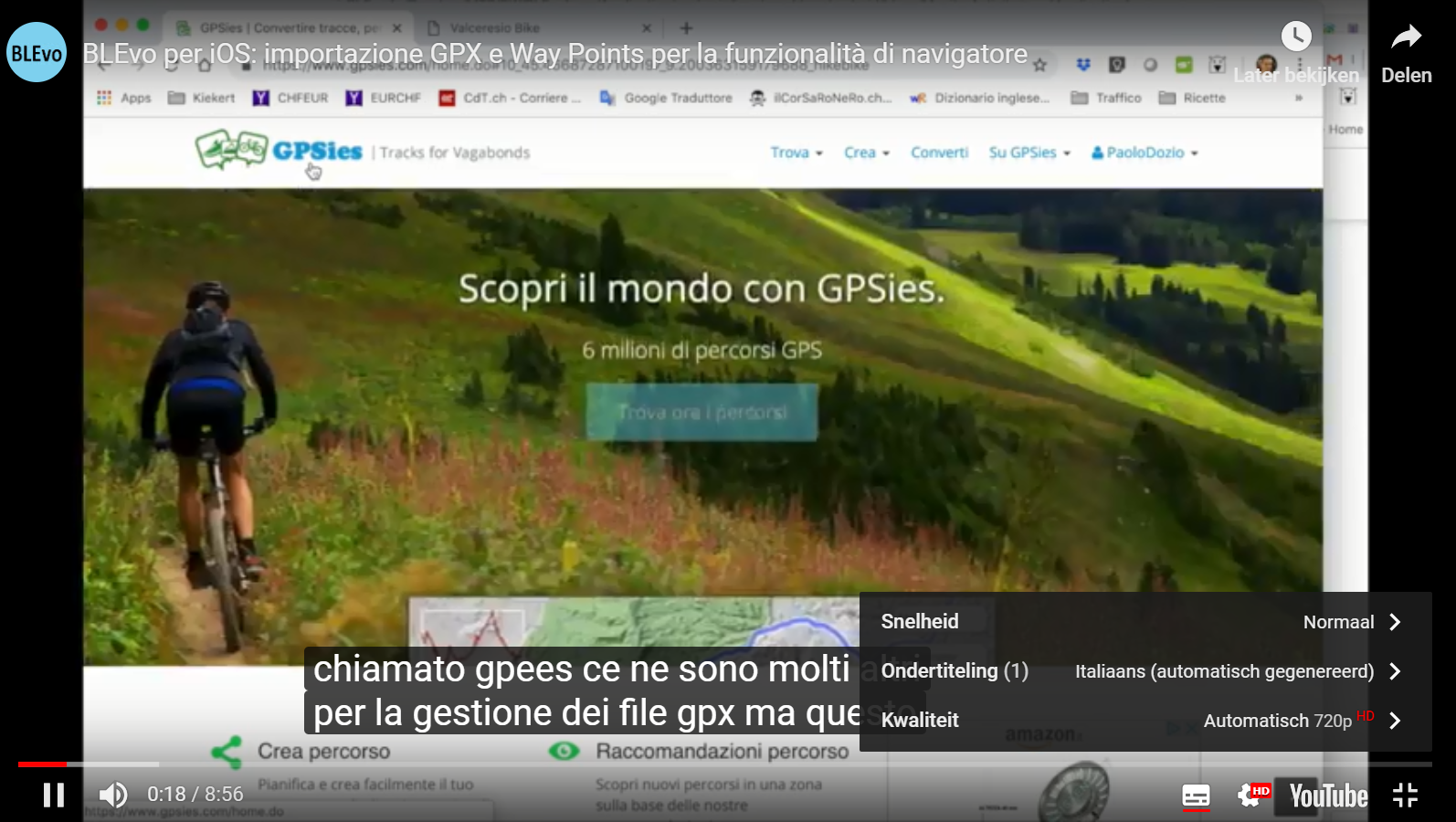
Task: Close the Valceresio Bike browser tab
Action: click(647, 28)
